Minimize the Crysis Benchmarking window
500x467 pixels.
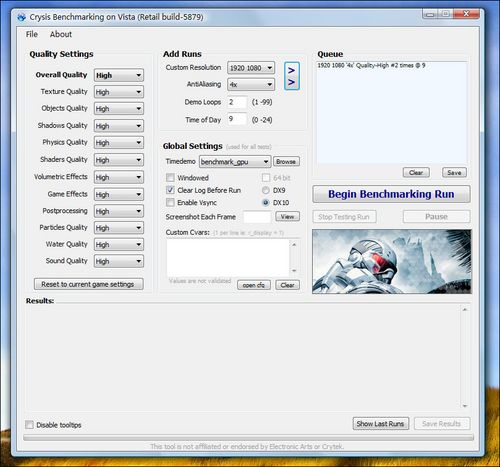tap(430, 14)
